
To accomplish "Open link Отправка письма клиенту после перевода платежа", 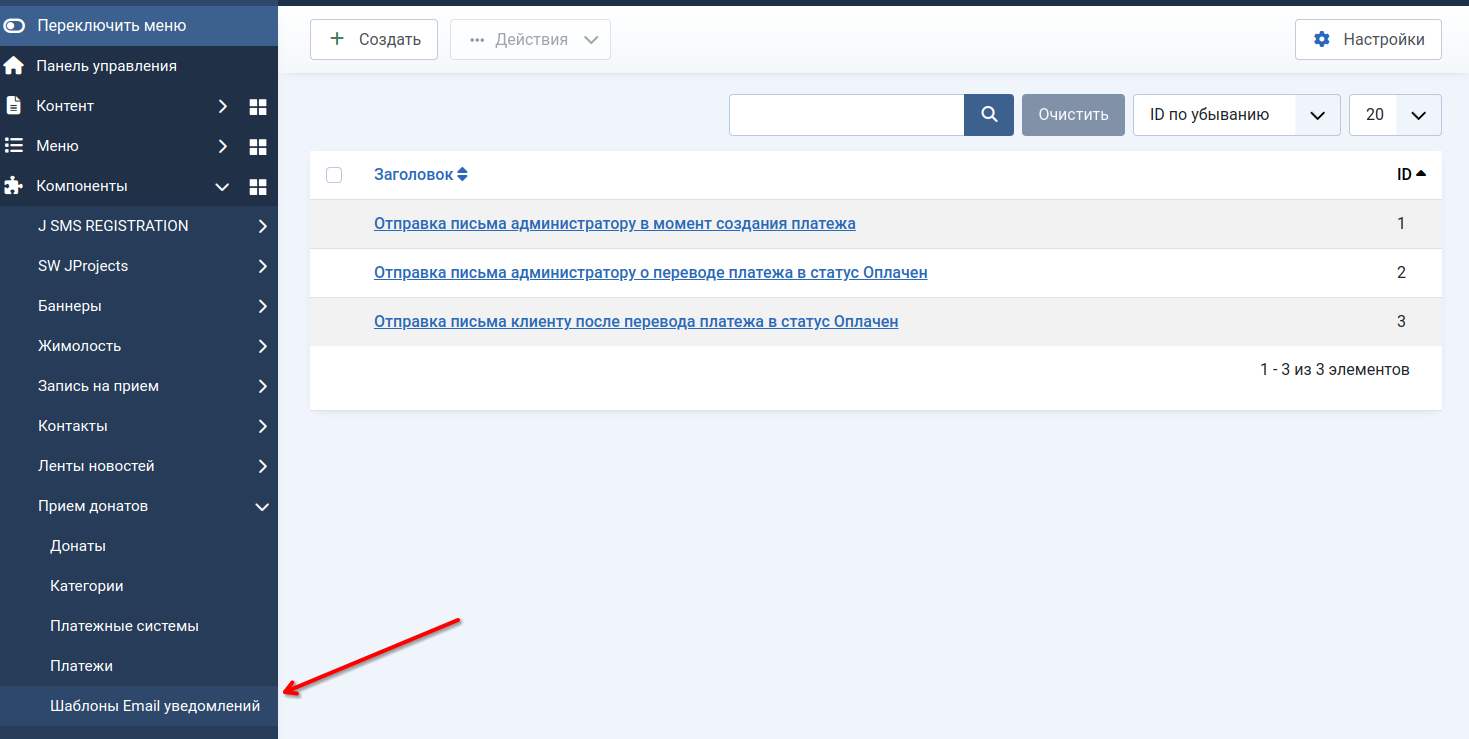I will tap(636, 321).
